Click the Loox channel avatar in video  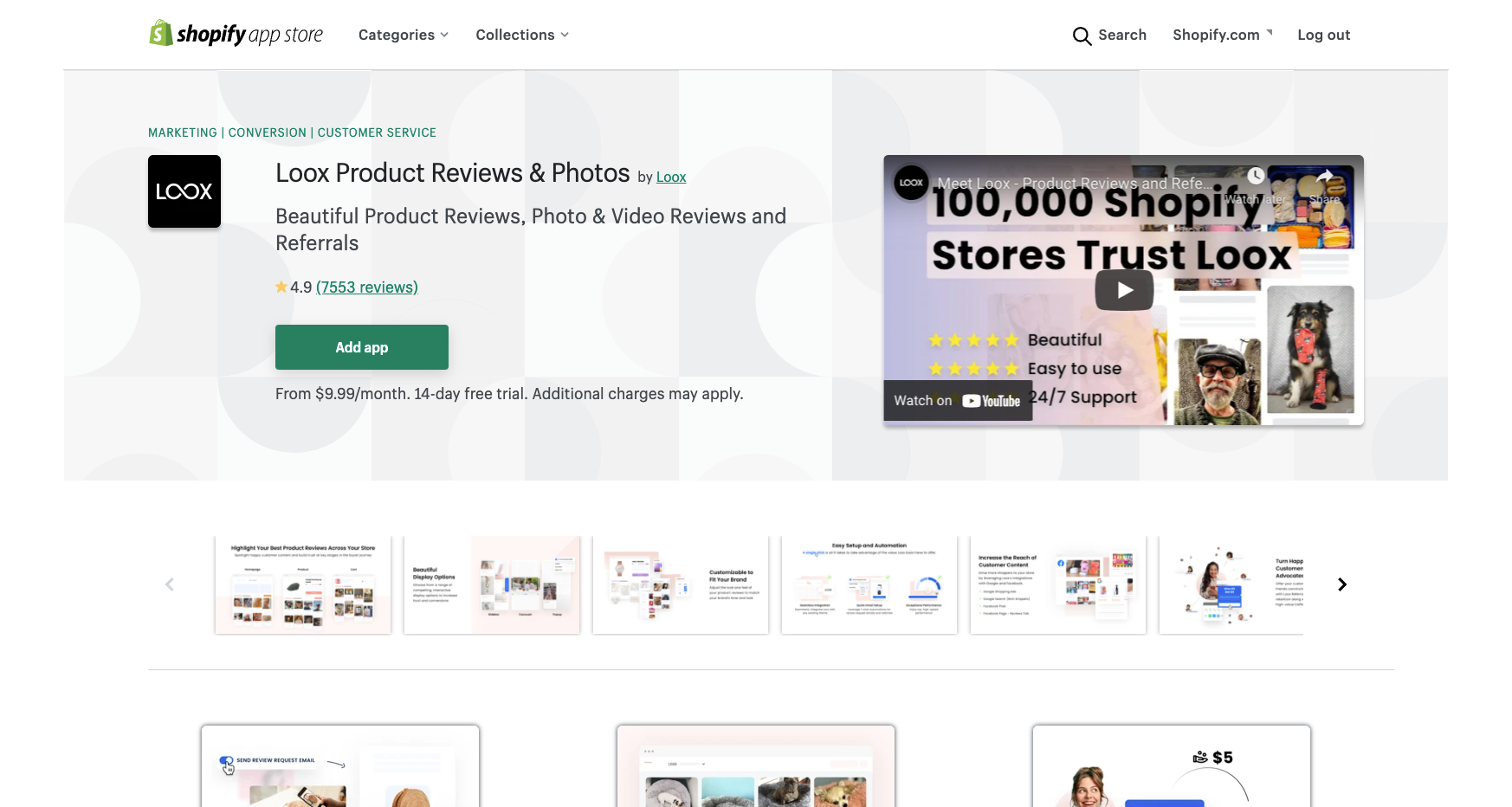(911, 183)
